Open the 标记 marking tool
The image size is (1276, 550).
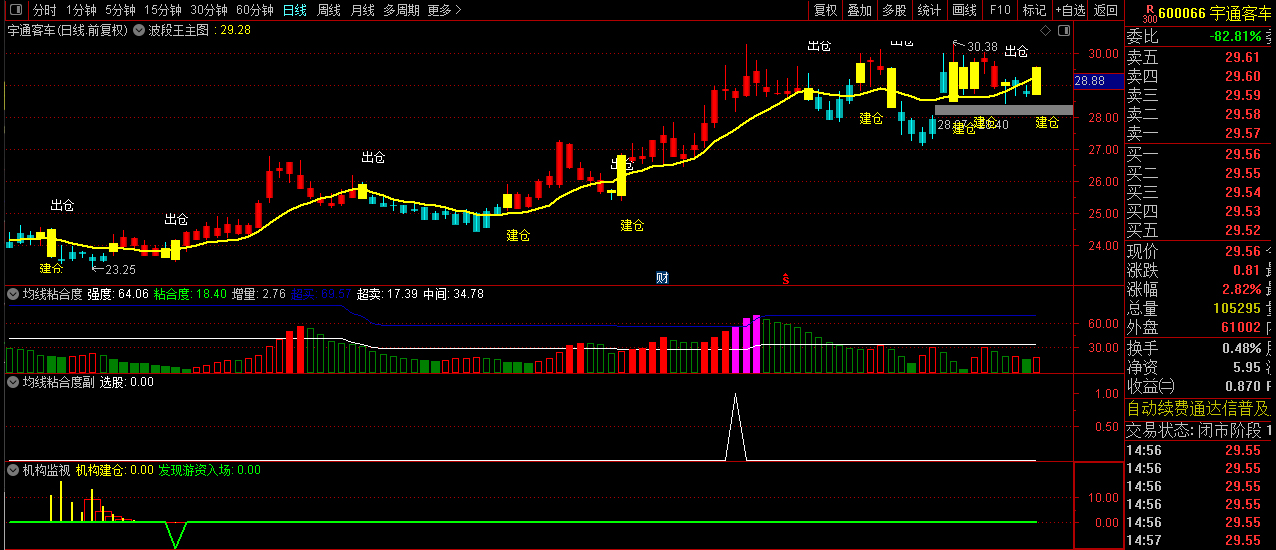[1034, 10]
